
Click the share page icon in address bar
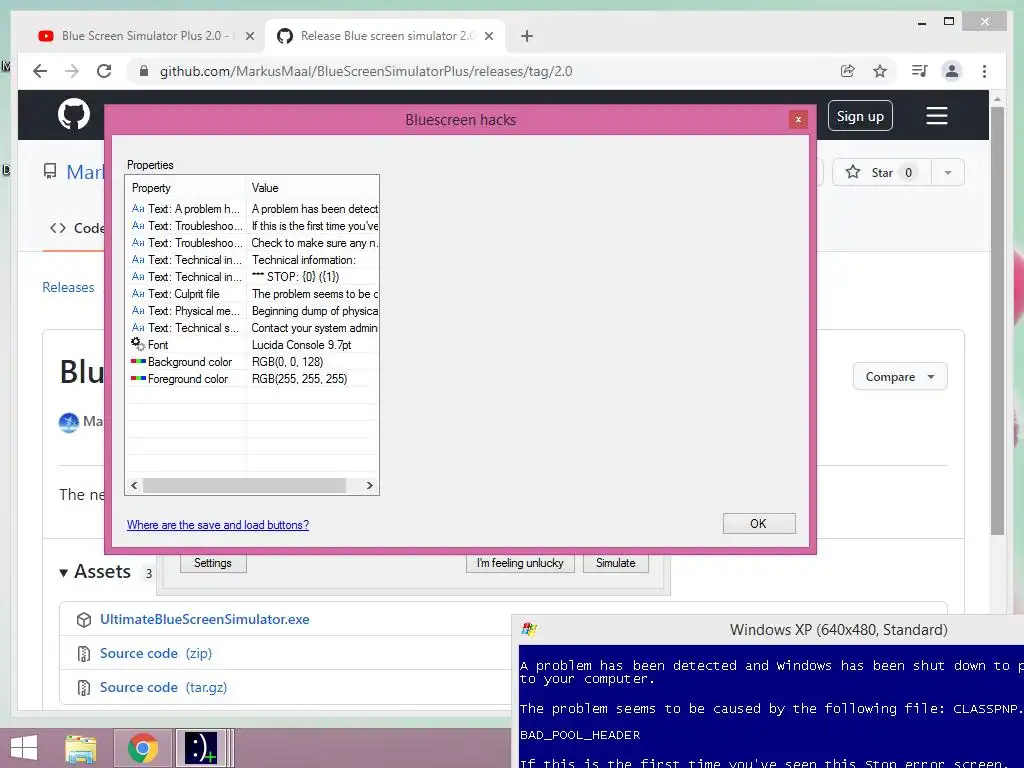(848, 71)
